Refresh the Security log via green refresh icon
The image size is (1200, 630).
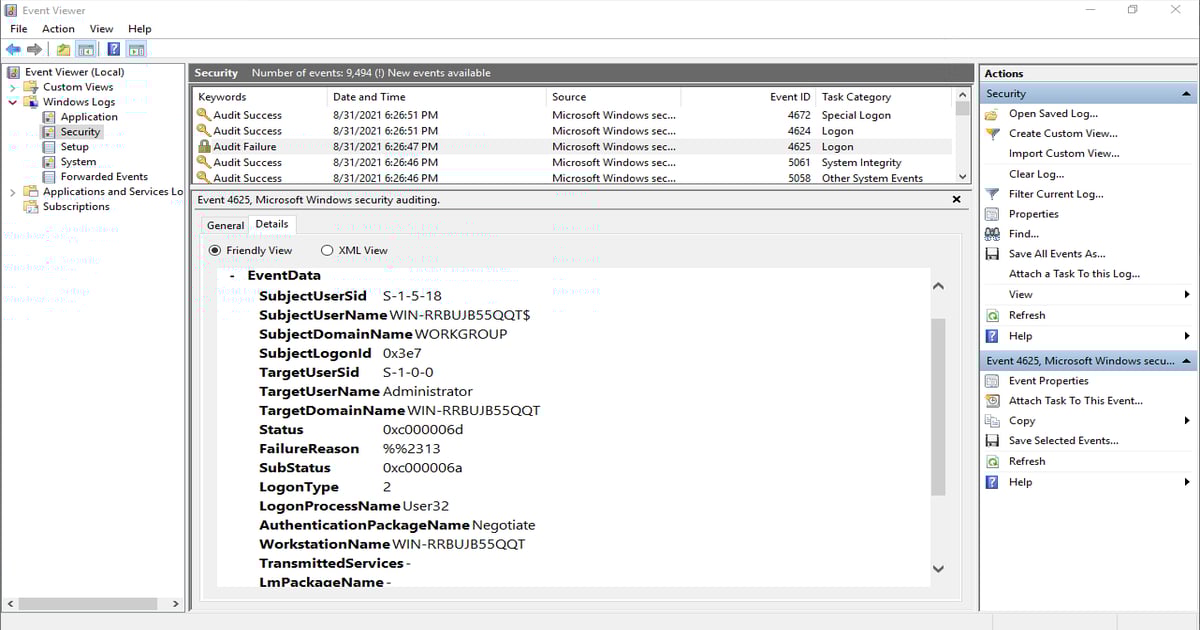click(x=992, y=314)
